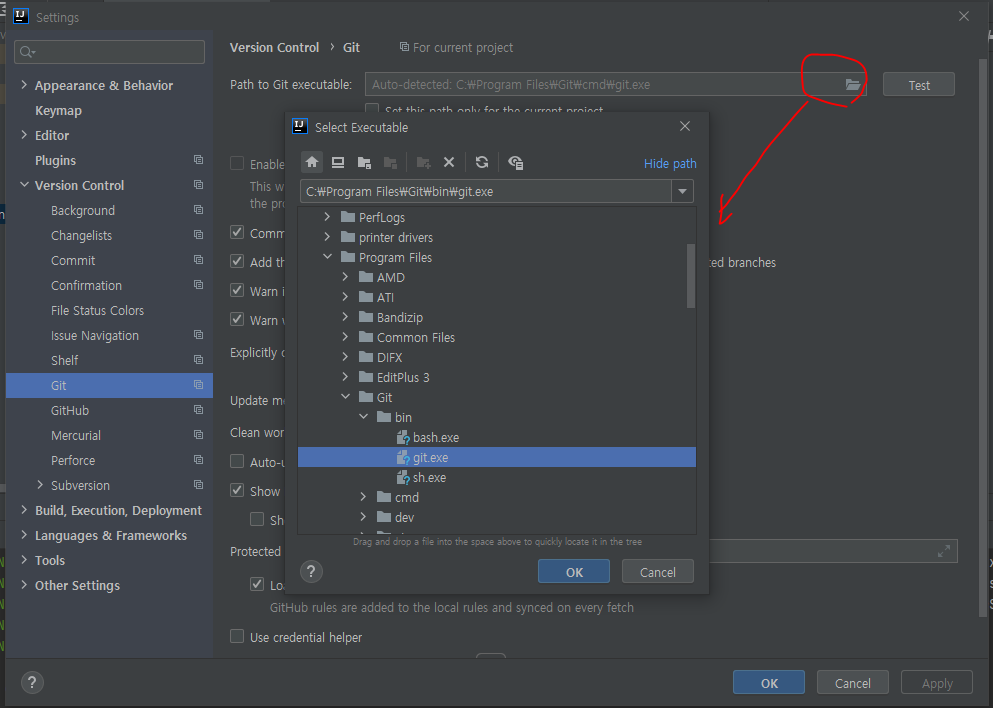Toggle second Warn checkbox
This screenshot has width=993, height=708.
coord(237,319)
